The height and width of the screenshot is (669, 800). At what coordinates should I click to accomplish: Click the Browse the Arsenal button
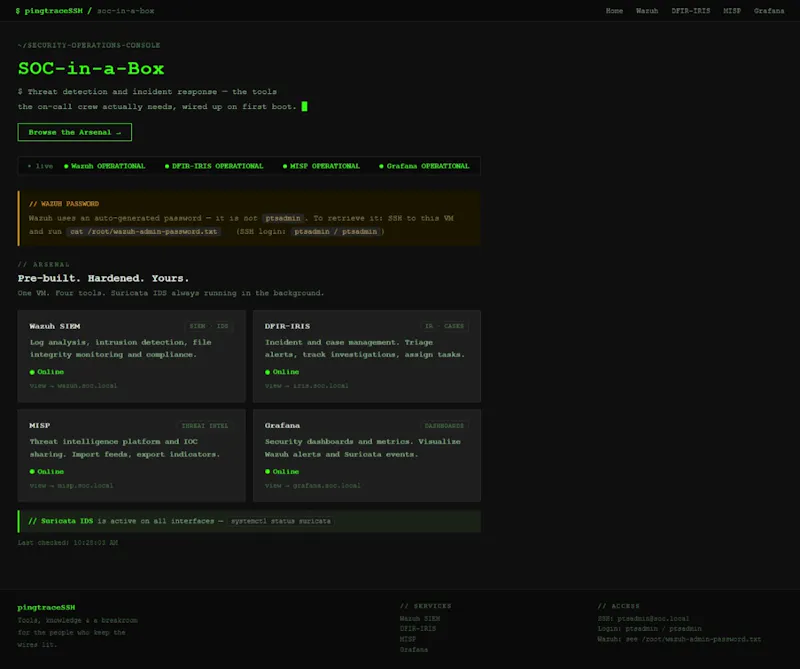tap(74, 132)
